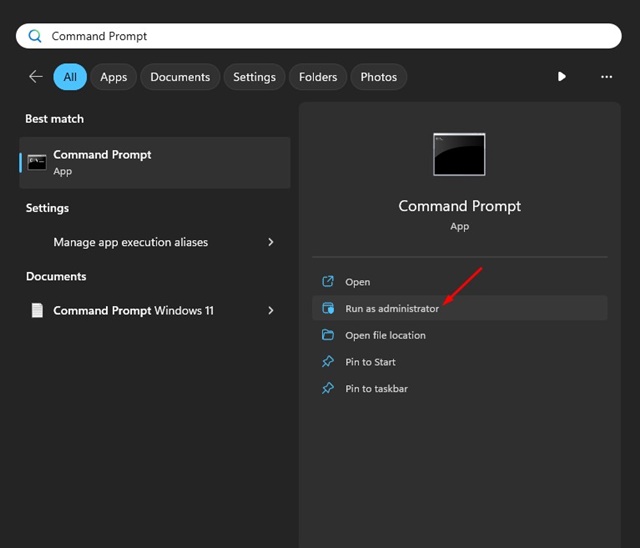This screenshot has height=548, width=640.
Task: Switch to the Documents filter tab
Action: pos(180,77)
